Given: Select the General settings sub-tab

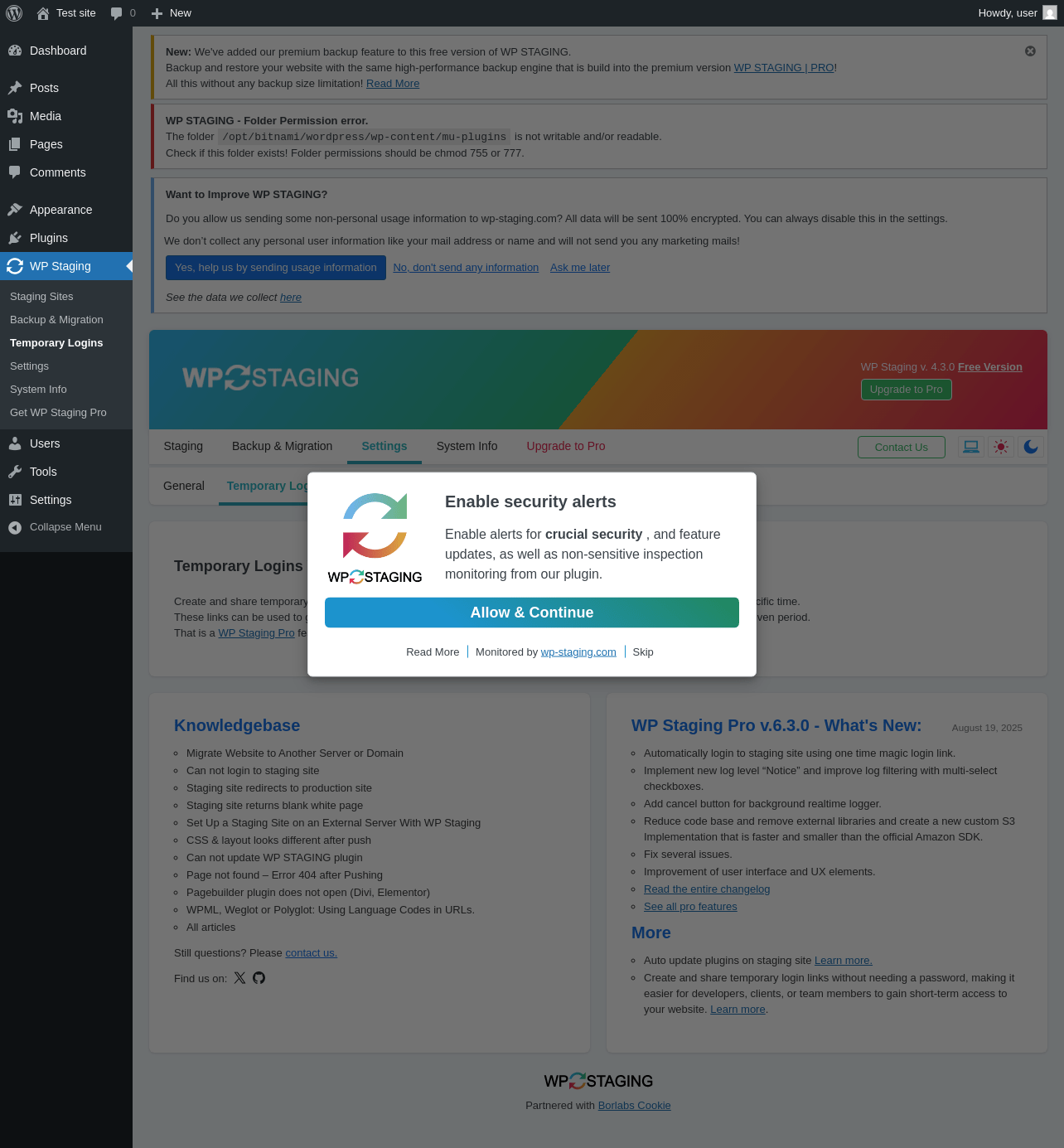Looking at the screenshot, I should click(x=184, y=486).
